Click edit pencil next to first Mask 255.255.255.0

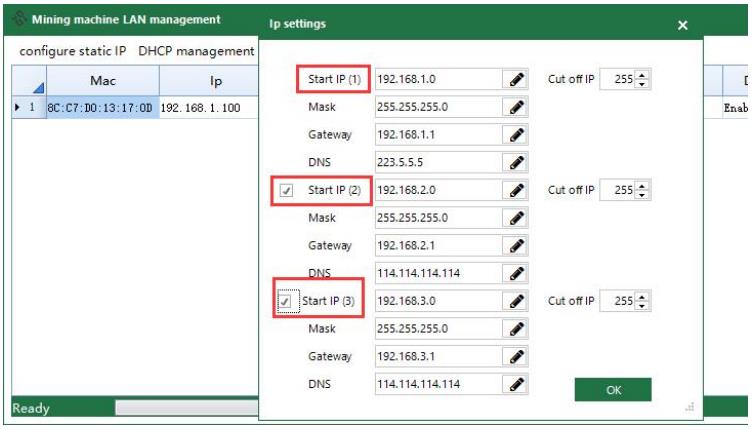click(x=517, y=106)
